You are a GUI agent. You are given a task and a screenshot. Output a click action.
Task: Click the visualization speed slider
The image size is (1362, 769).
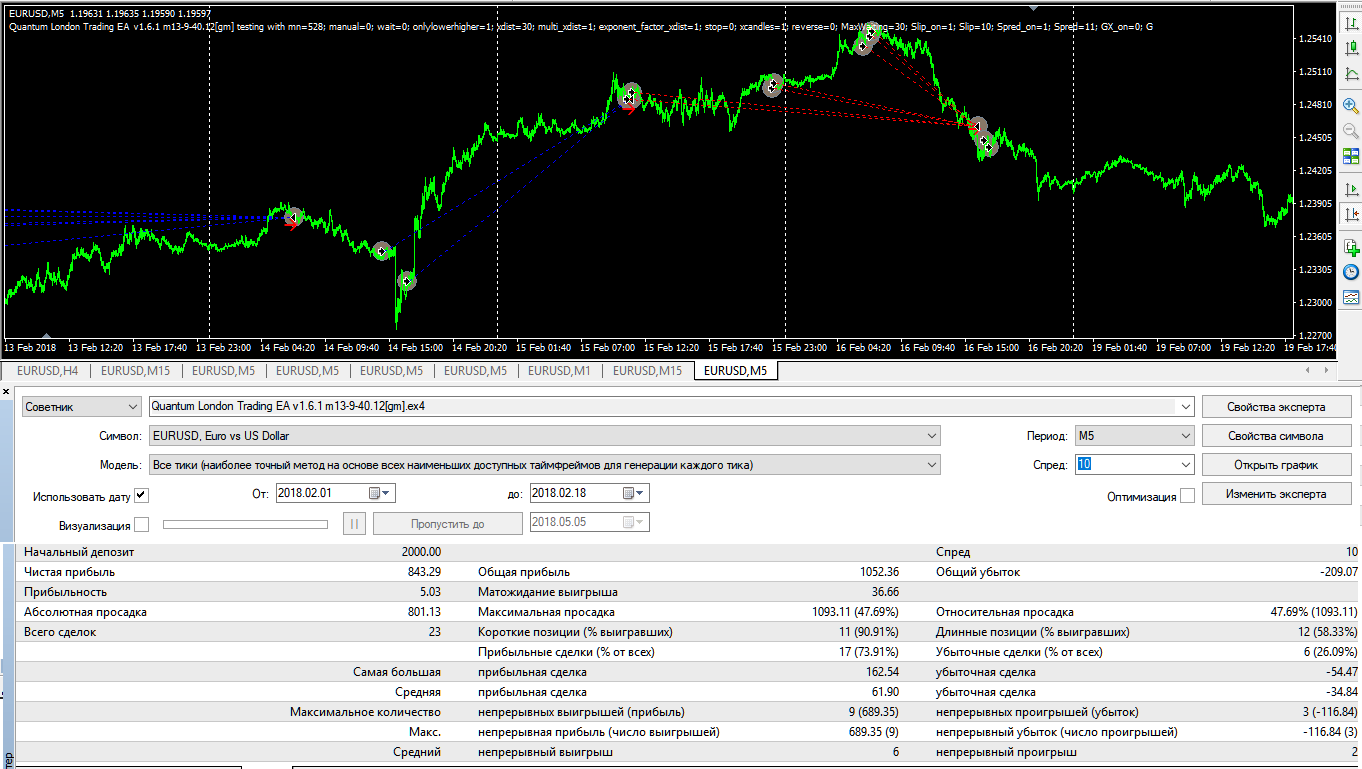pos(245,524)
